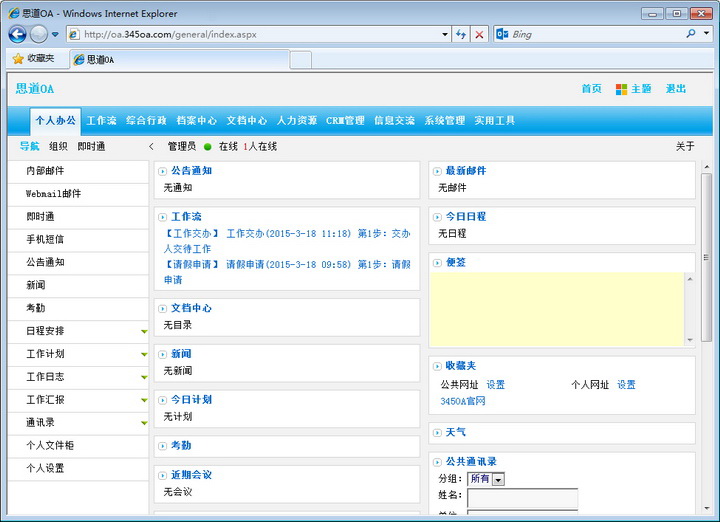Click the arrow icon beside 今日日程 panel

[x=437, y=217]
